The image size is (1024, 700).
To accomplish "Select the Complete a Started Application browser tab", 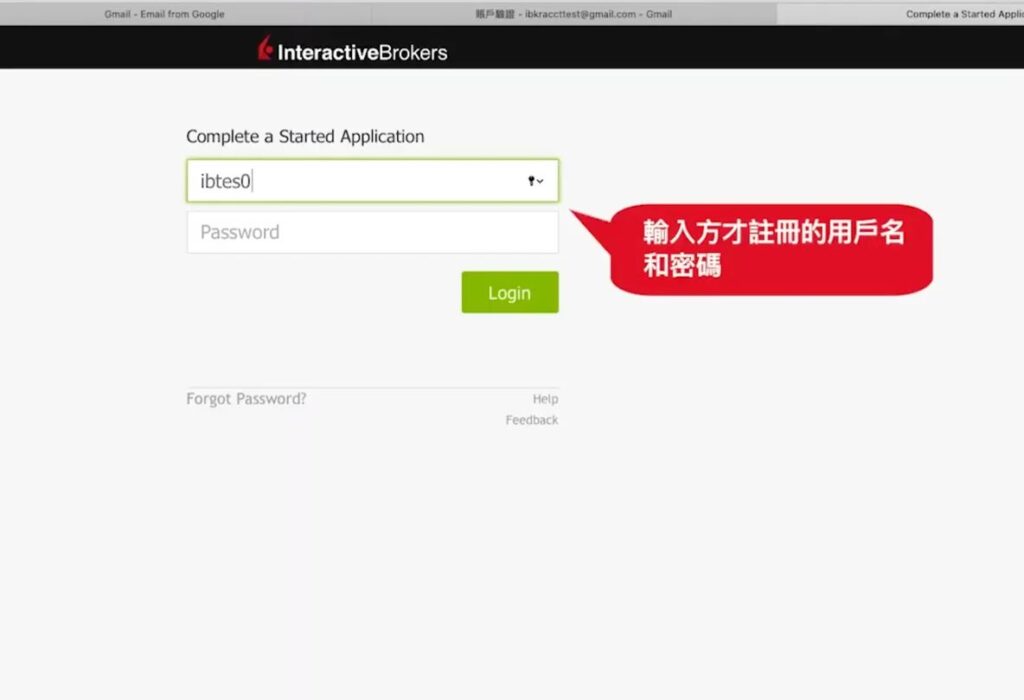I will 950,14.
